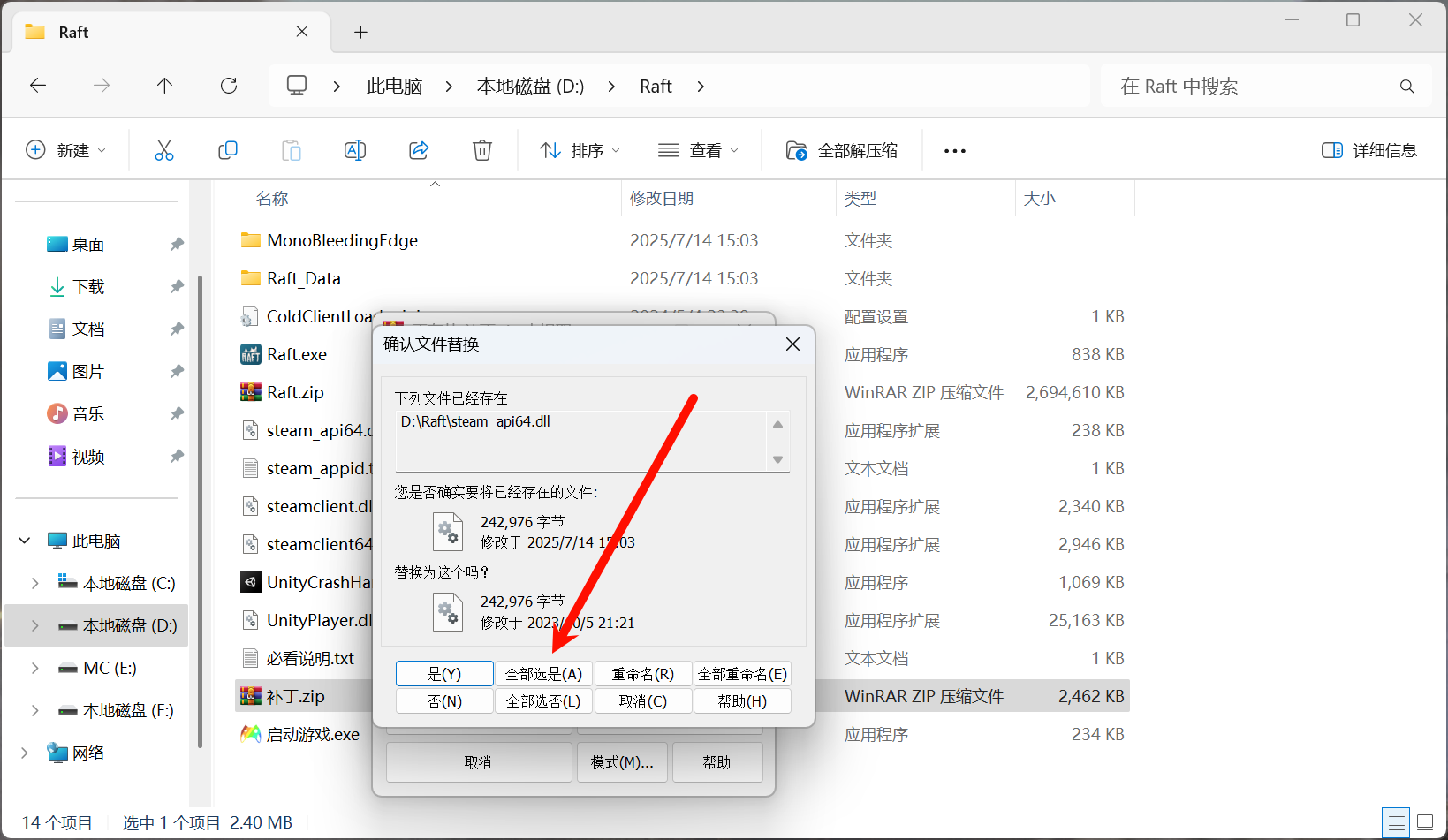Click 否(N) to skip replacing file
This screenshot has width=1448, height=840.
click(x=444, y=701)
